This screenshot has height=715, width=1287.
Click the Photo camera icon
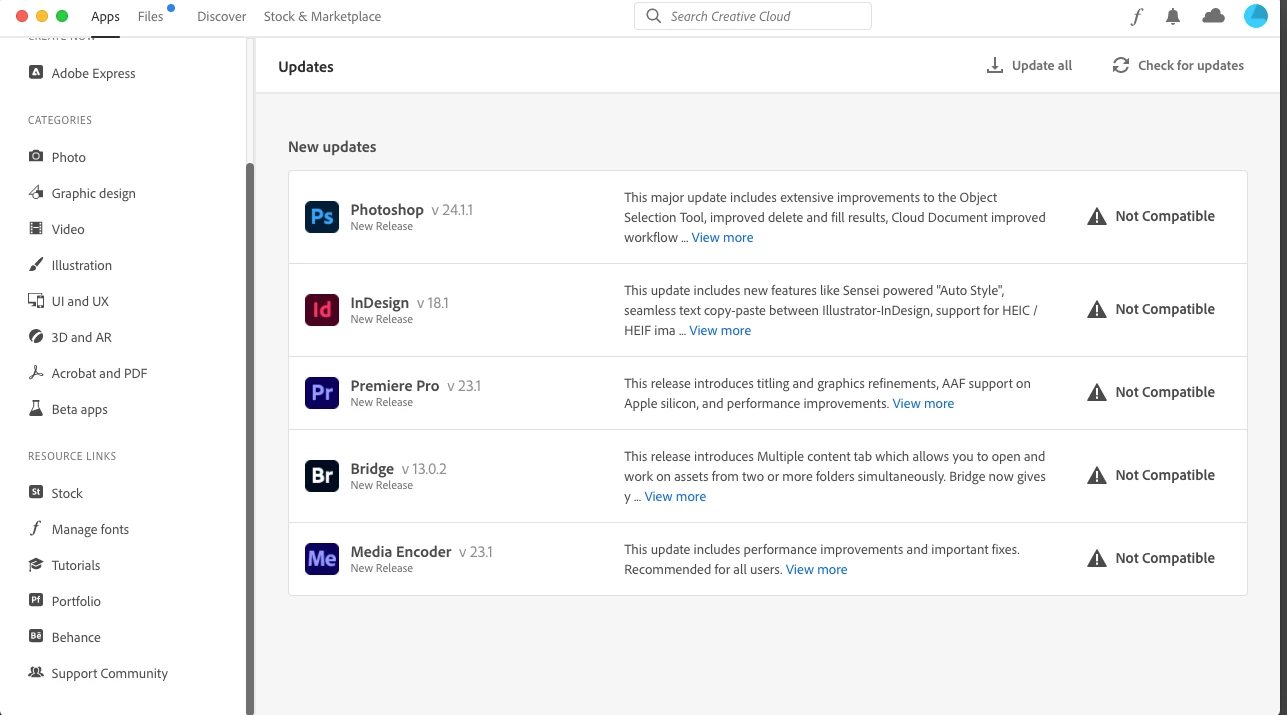pyautogui.click(x=36, y=157)
